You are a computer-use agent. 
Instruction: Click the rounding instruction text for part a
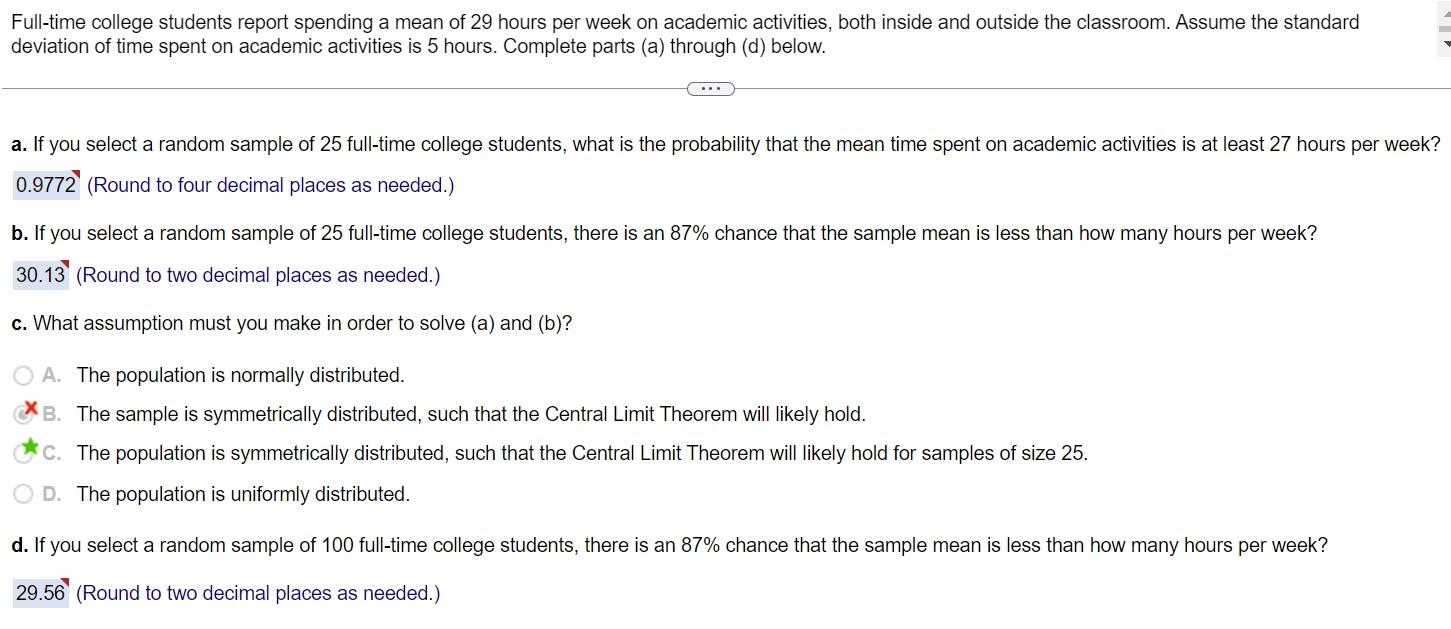click(x=270, y=185)
